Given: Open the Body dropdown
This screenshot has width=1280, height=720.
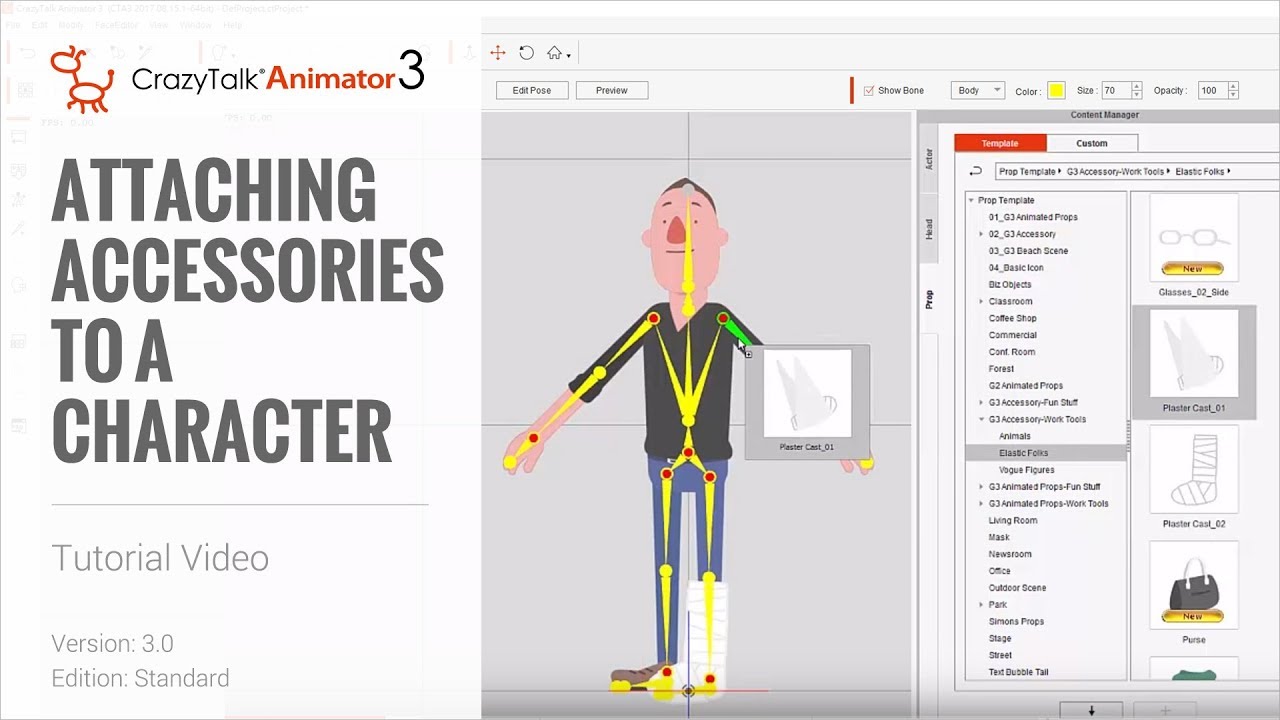Looking at the screenshot, I should pos(977,90).
